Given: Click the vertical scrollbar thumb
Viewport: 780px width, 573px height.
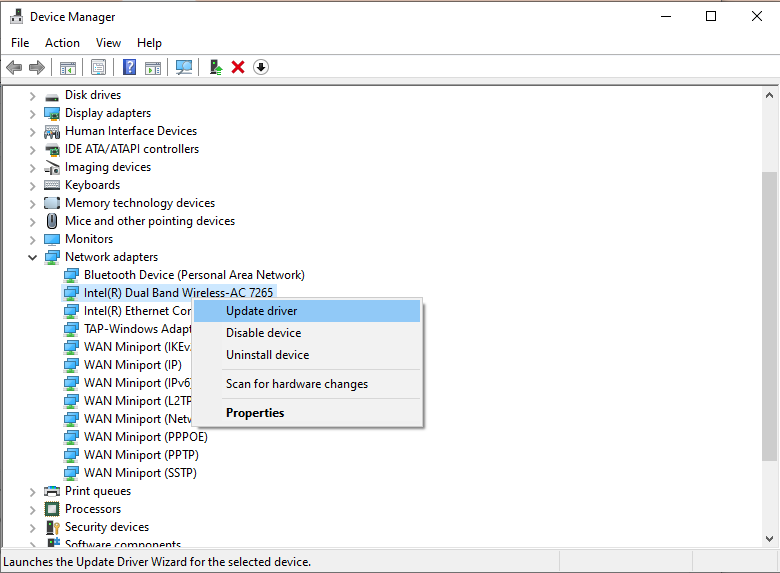Looking at the screenshot, I should coord(769,316).
